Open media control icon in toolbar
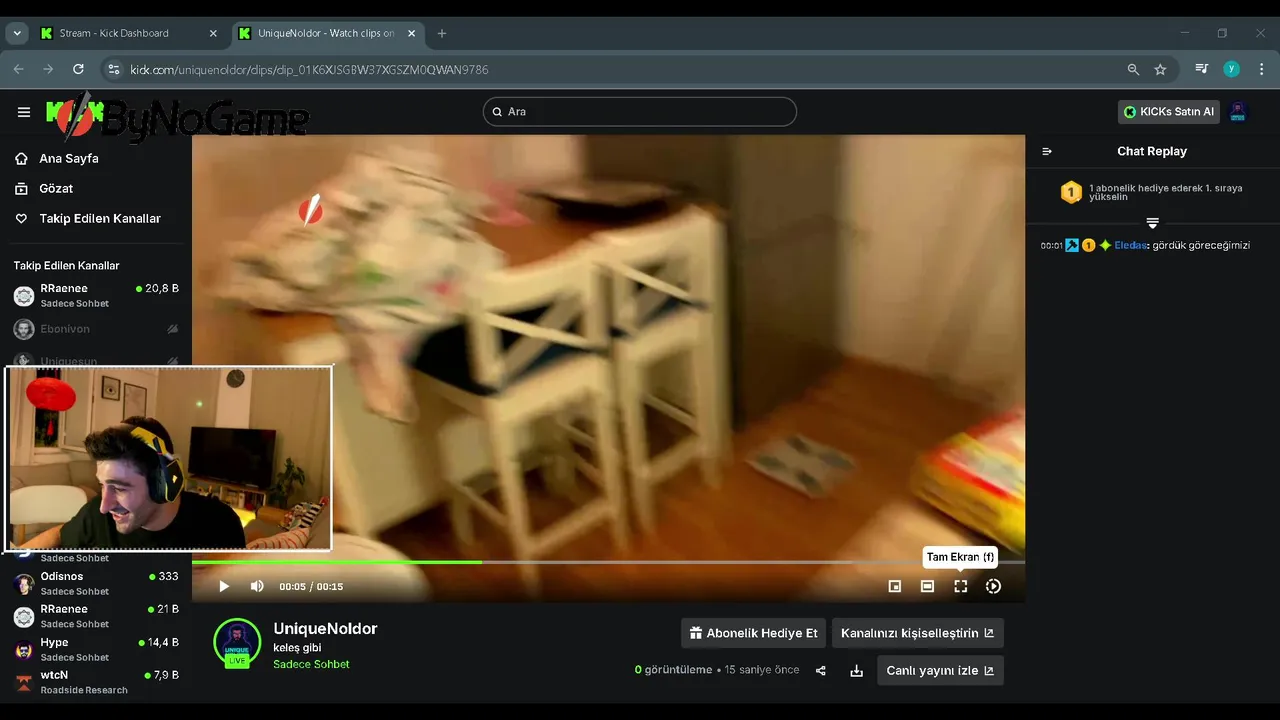Image resolution: width=1280 pixels, height=720 pixels. (x=1202, y=69)
